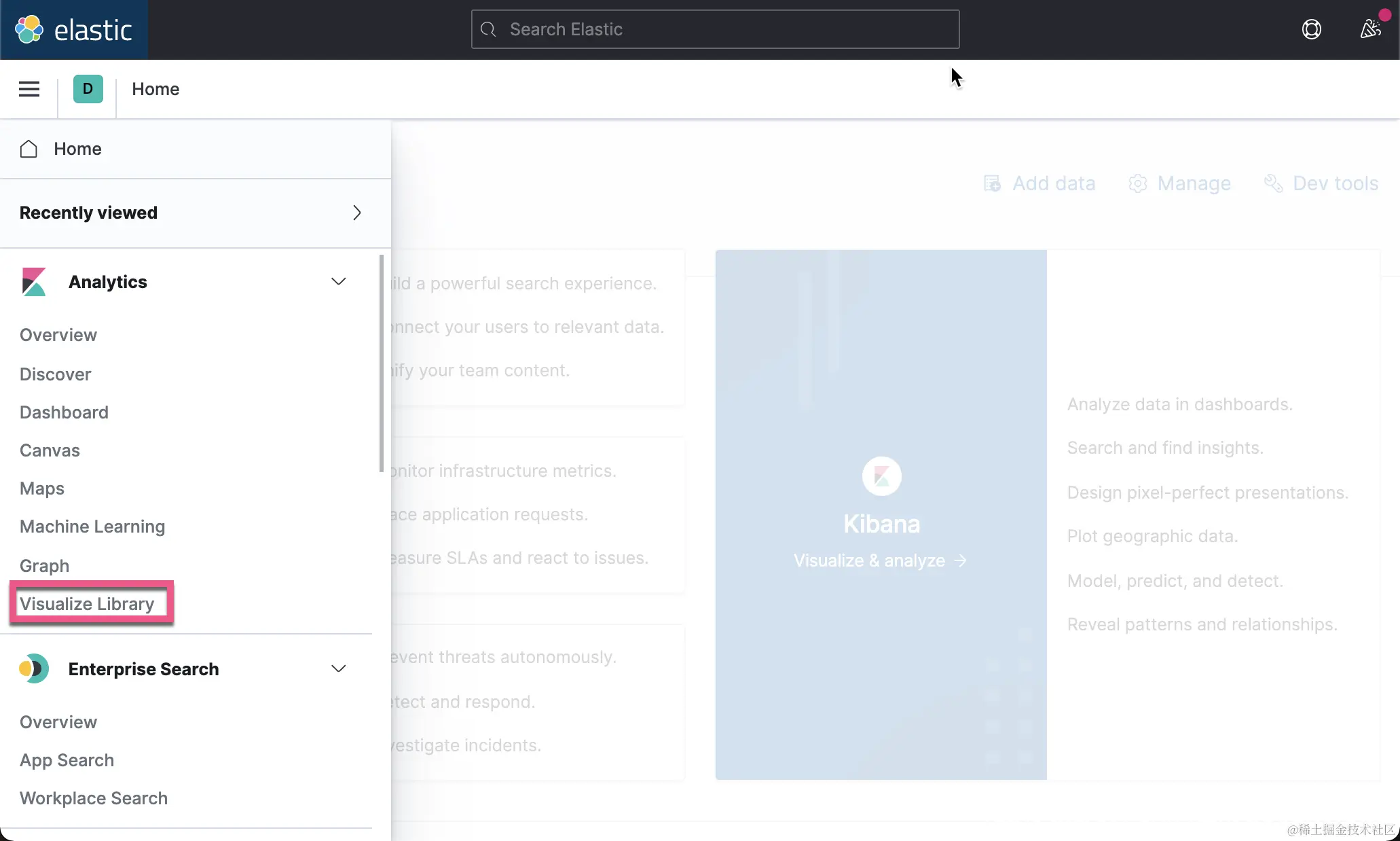The width and height of the screenshot is (1400, 841).
Task: Expand the Recently viewed section
Action: pyautogui.click(x=356, y=213)
